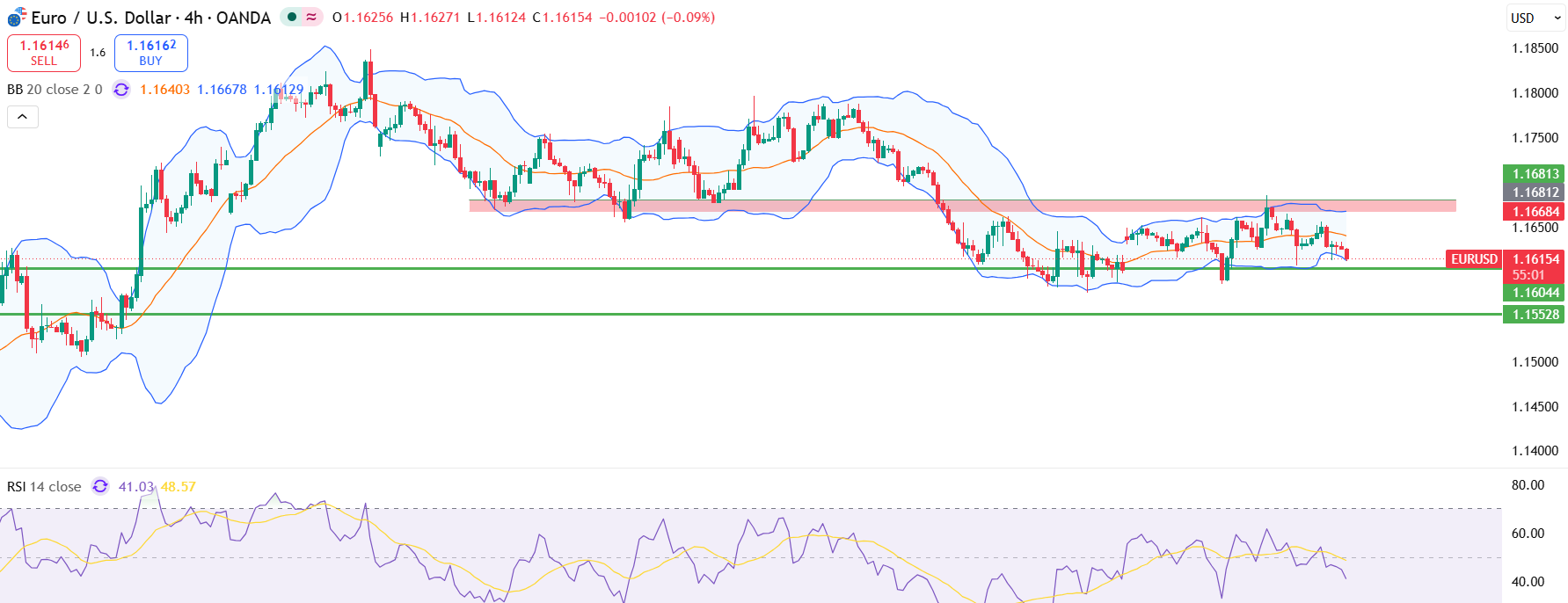Click the pink approximately-equal data indicator icon
This screenshot has height=603, width=1568.
tap(311, 17)
